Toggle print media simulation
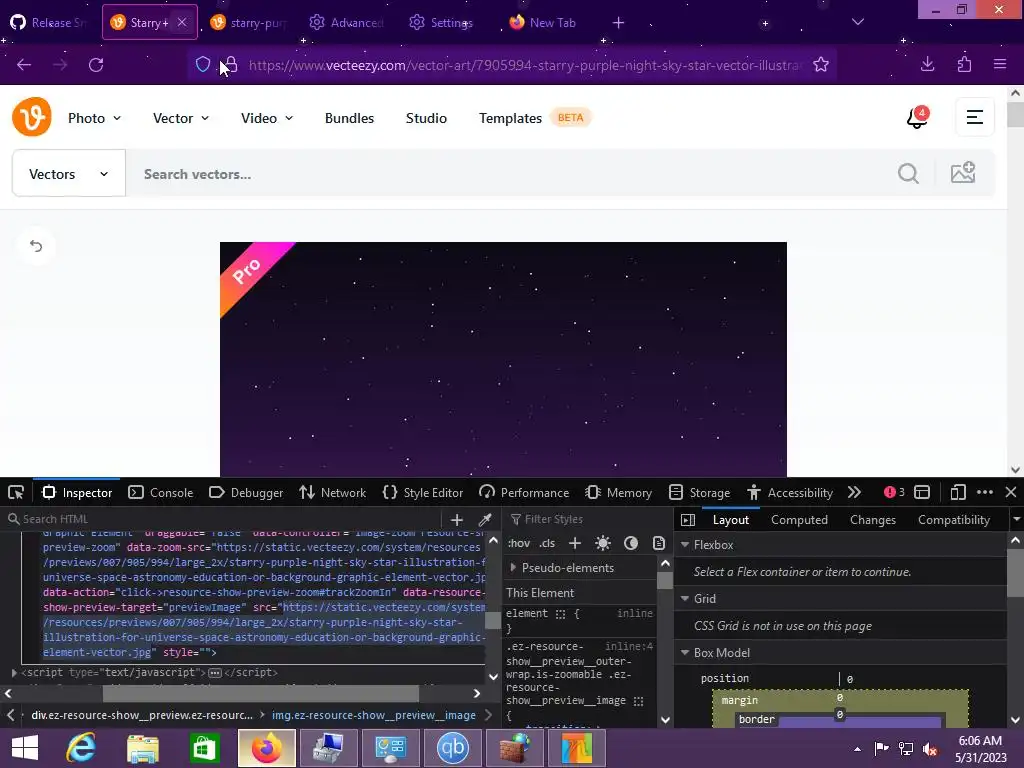 [x=659, y=543]
